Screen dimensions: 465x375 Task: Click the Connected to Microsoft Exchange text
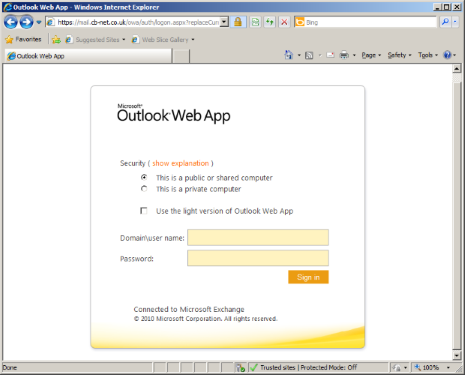point(189,309)
